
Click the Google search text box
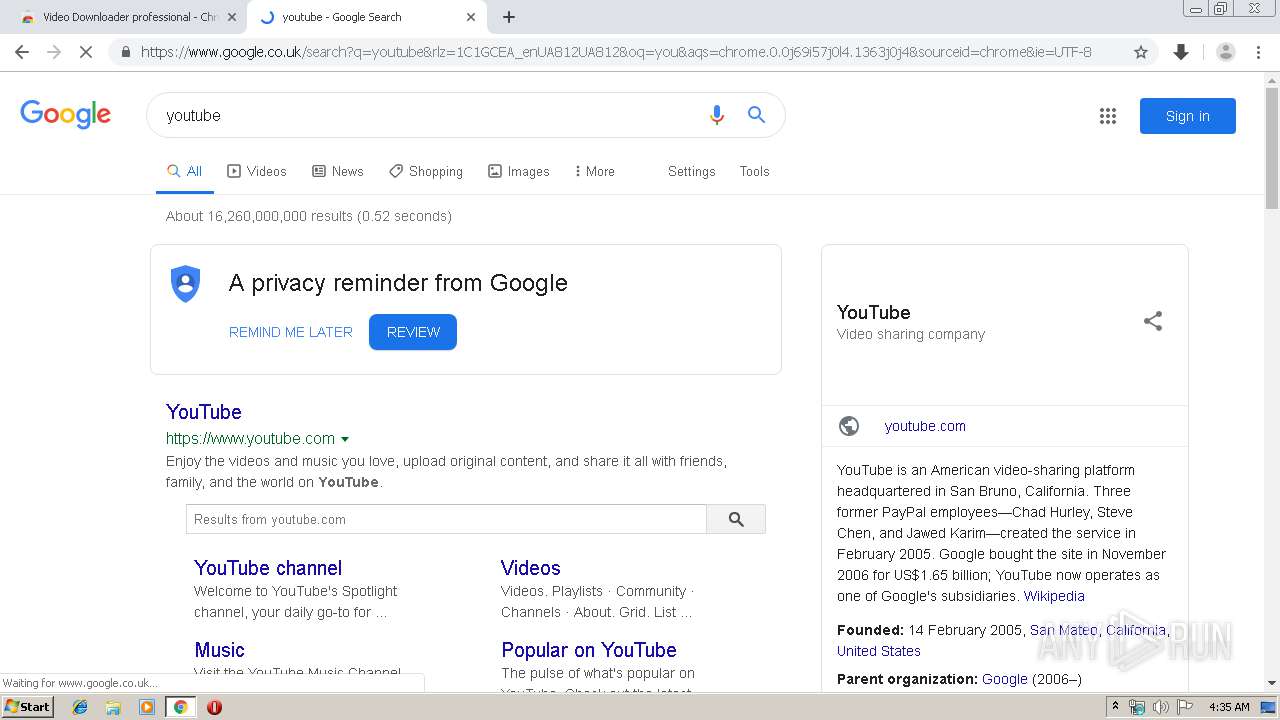pos(430,115)
